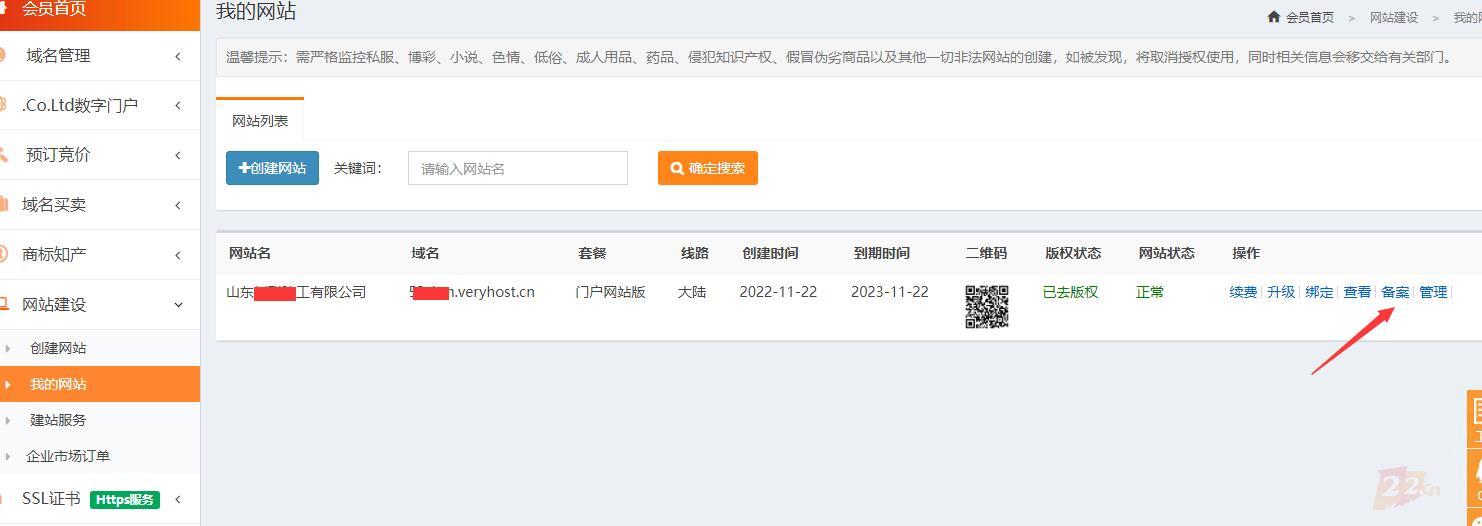Viewport: 1482px width, 526px height.
Task: Click the 域名 column header
Action: (425, 253)
